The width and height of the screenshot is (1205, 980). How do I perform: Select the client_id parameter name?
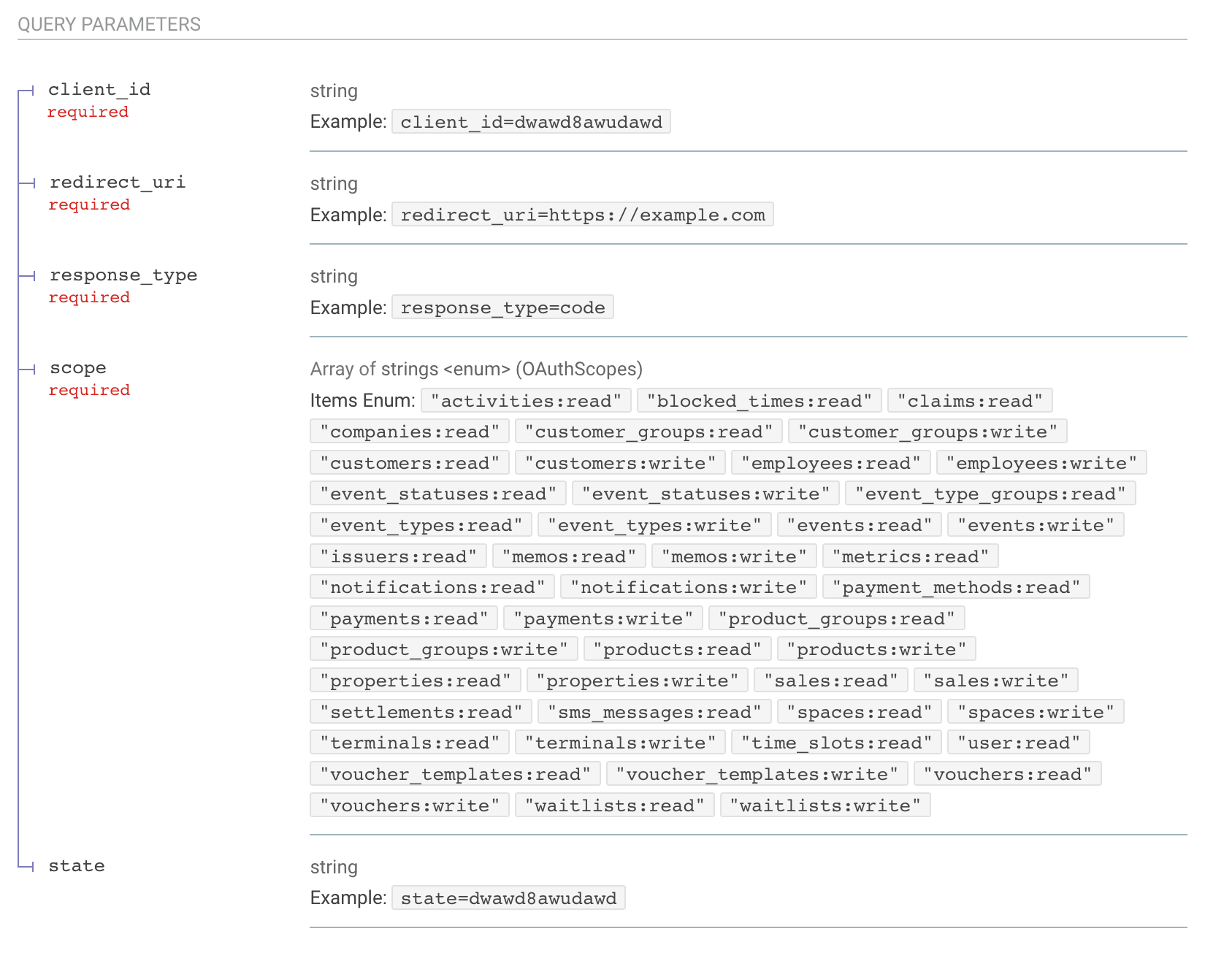(x=99, y=89)
